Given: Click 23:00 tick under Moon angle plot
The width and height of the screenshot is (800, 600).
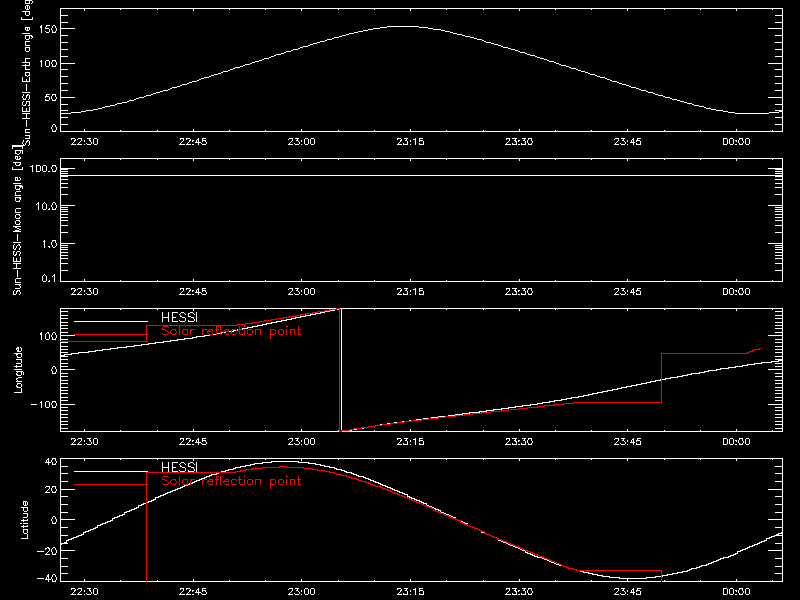Looking at the screenshot, I should coord(302,291).
